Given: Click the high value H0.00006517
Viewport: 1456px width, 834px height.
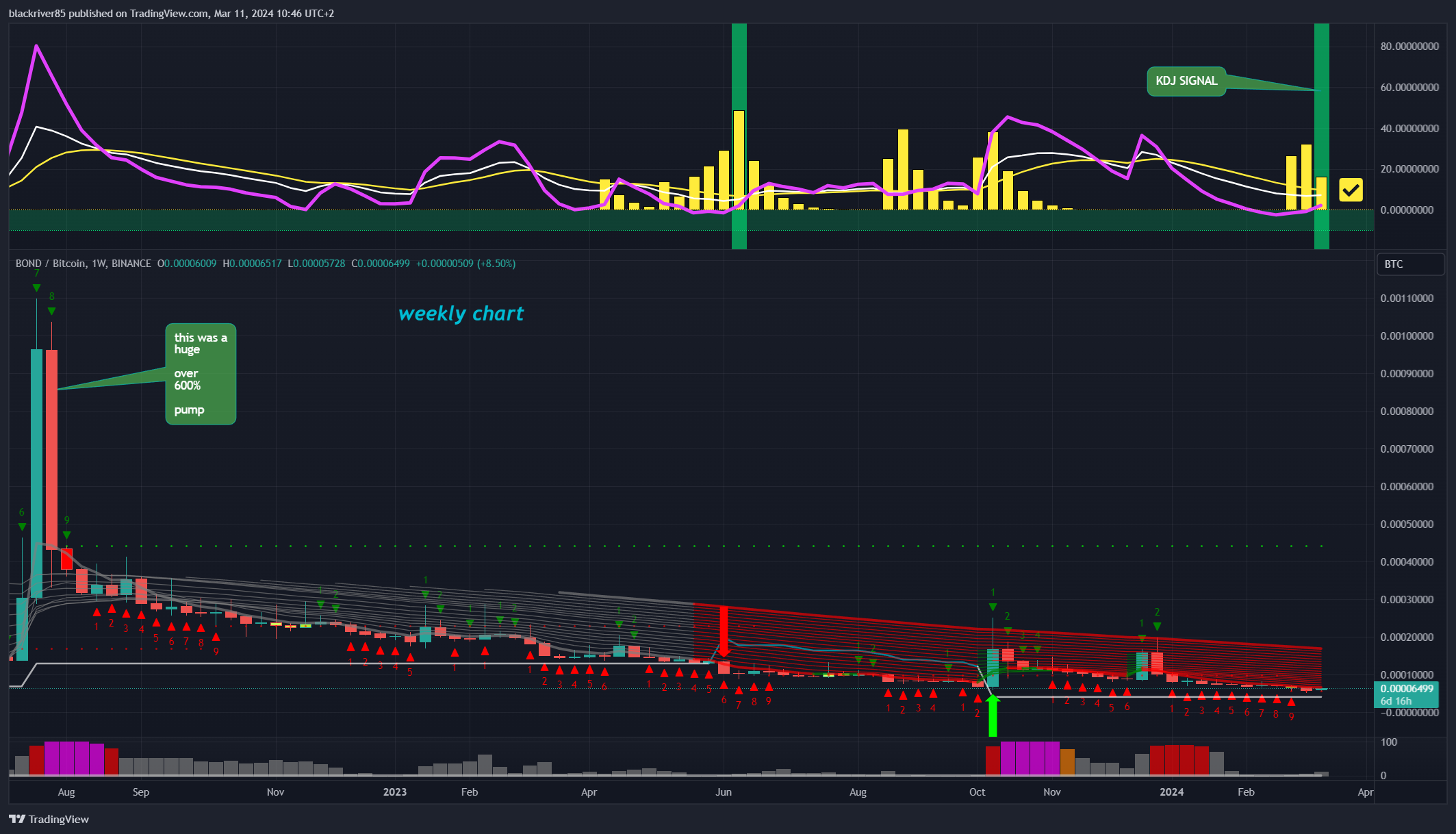Looking at the screenshot, I should 252,264.
